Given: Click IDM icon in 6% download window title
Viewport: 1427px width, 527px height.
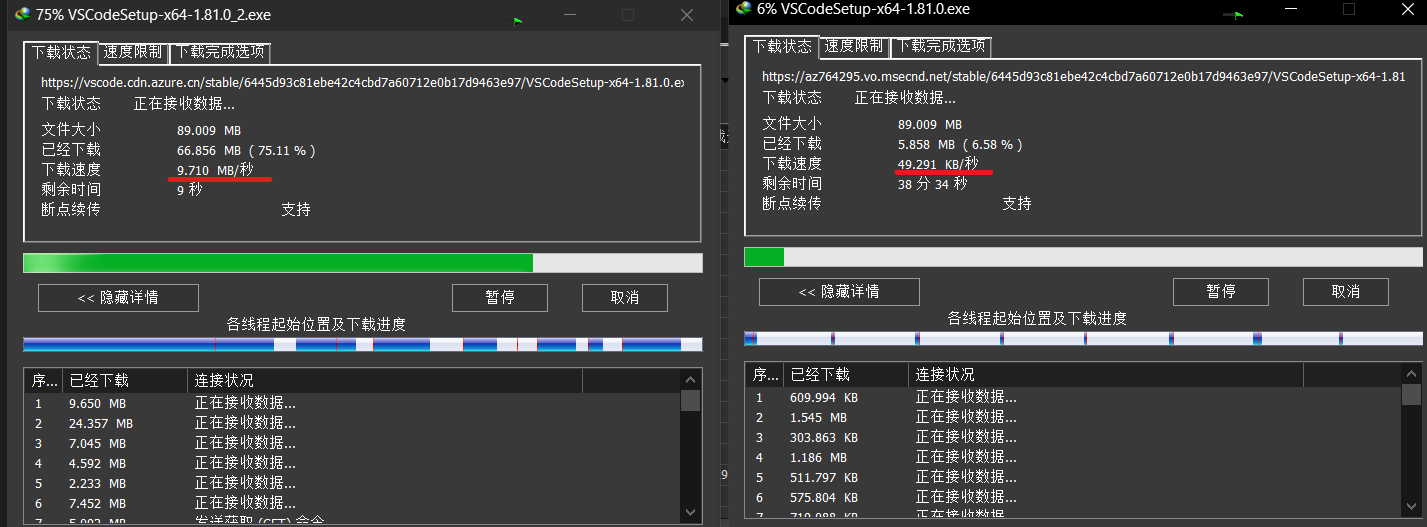Looking at the screenshot, I should pos(743,8).
